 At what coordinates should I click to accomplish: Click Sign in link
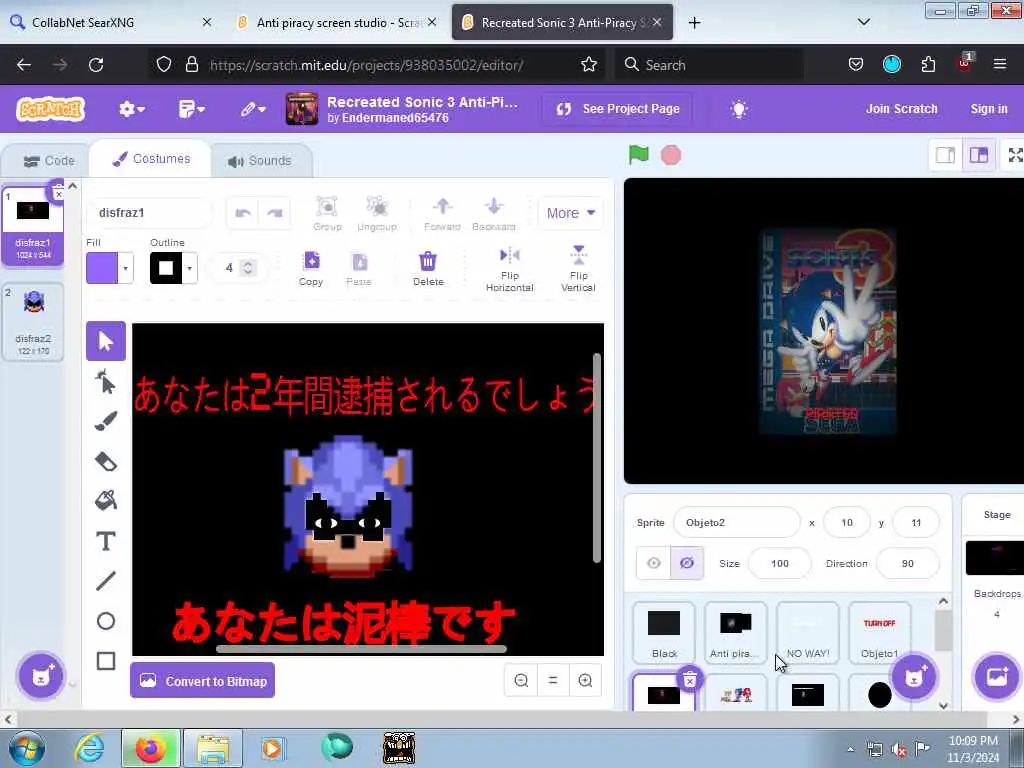pos(989,109)
